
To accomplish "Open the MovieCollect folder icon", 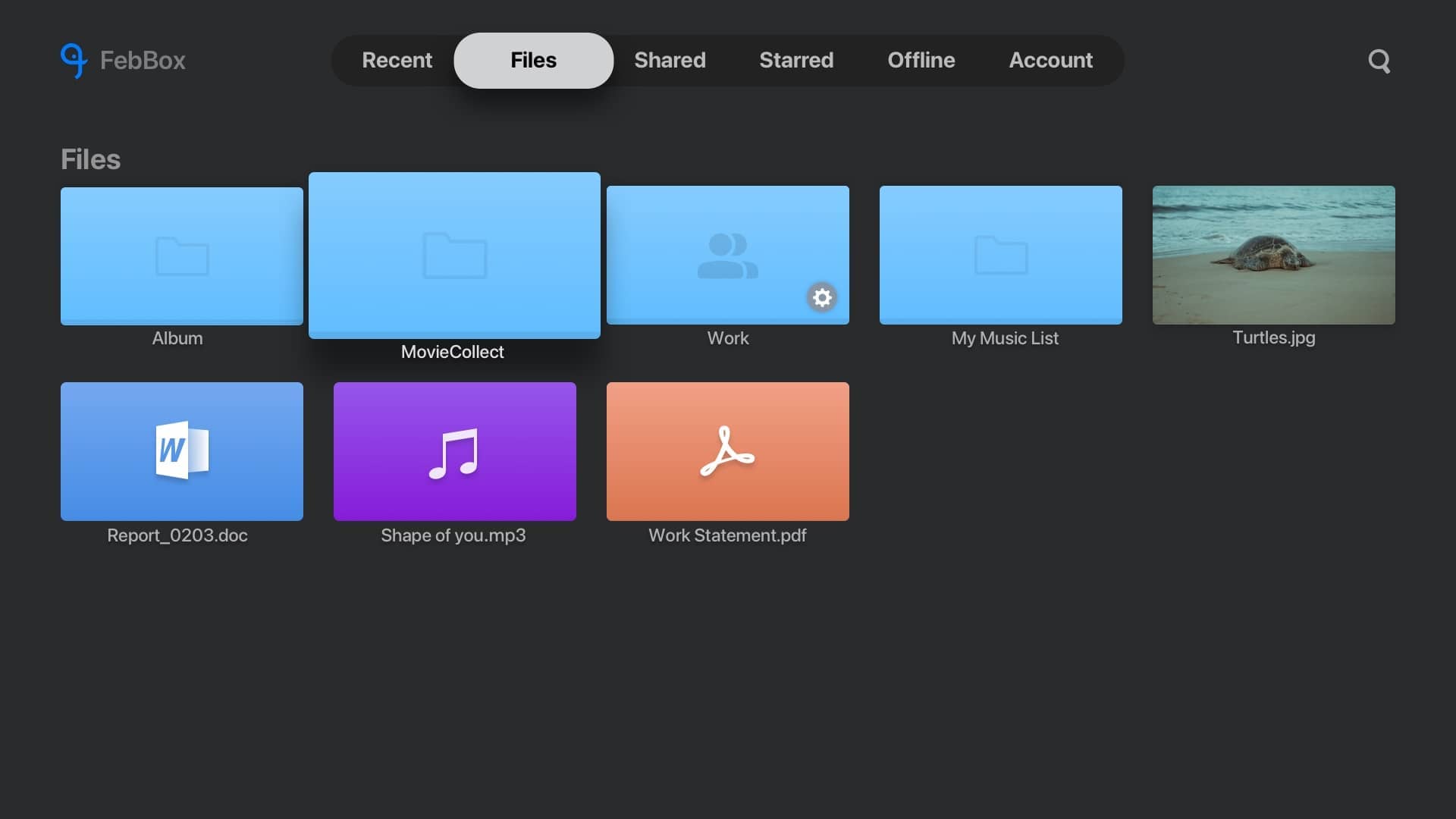I will pos(453,256).
